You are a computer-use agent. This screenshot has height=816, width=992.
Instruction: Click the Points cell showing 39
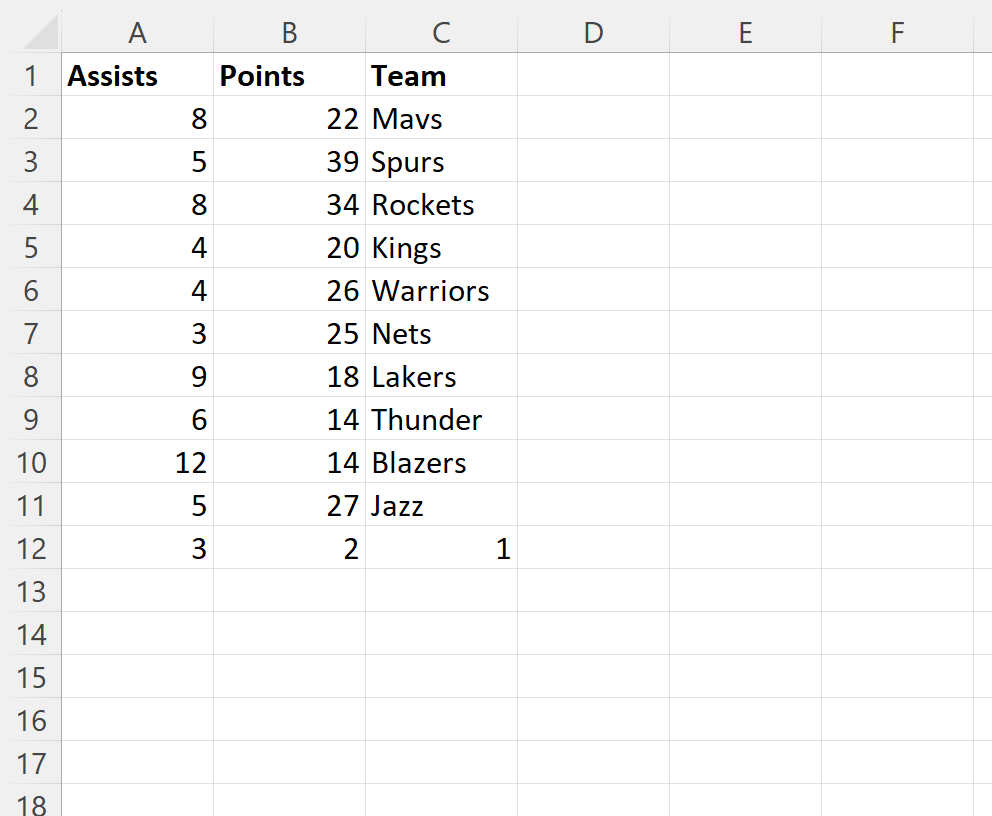pos(290,162)
